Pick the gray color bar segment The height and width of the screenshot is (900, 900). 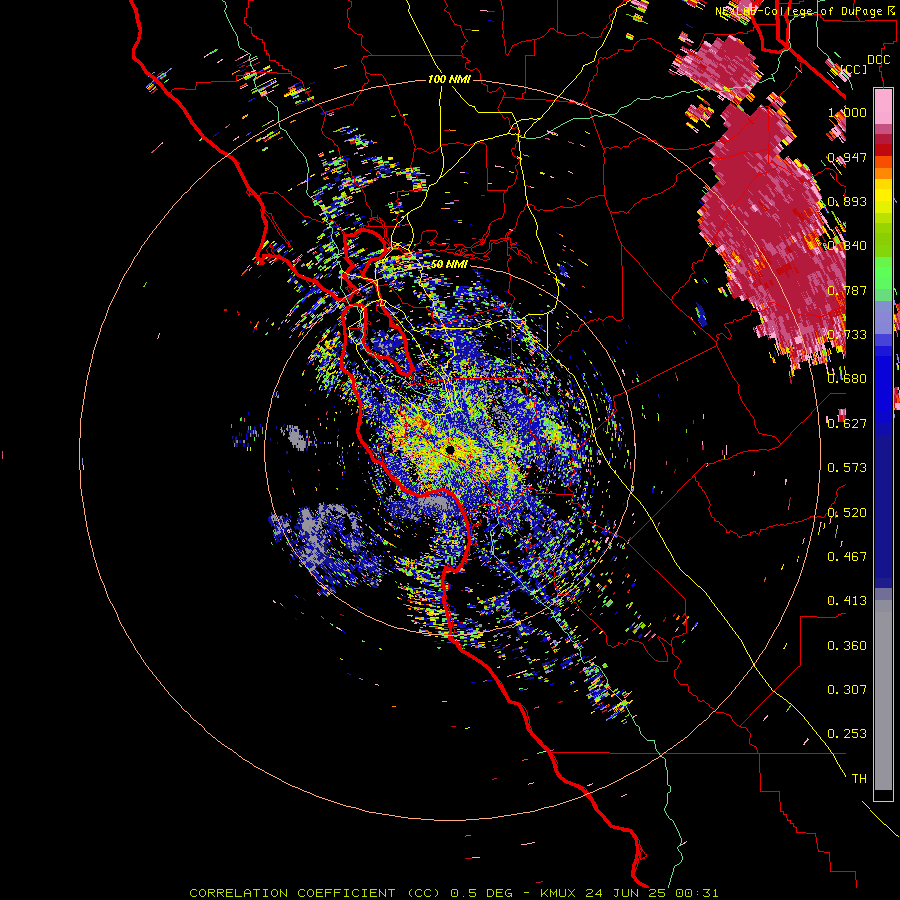click(x=883, y=695)
